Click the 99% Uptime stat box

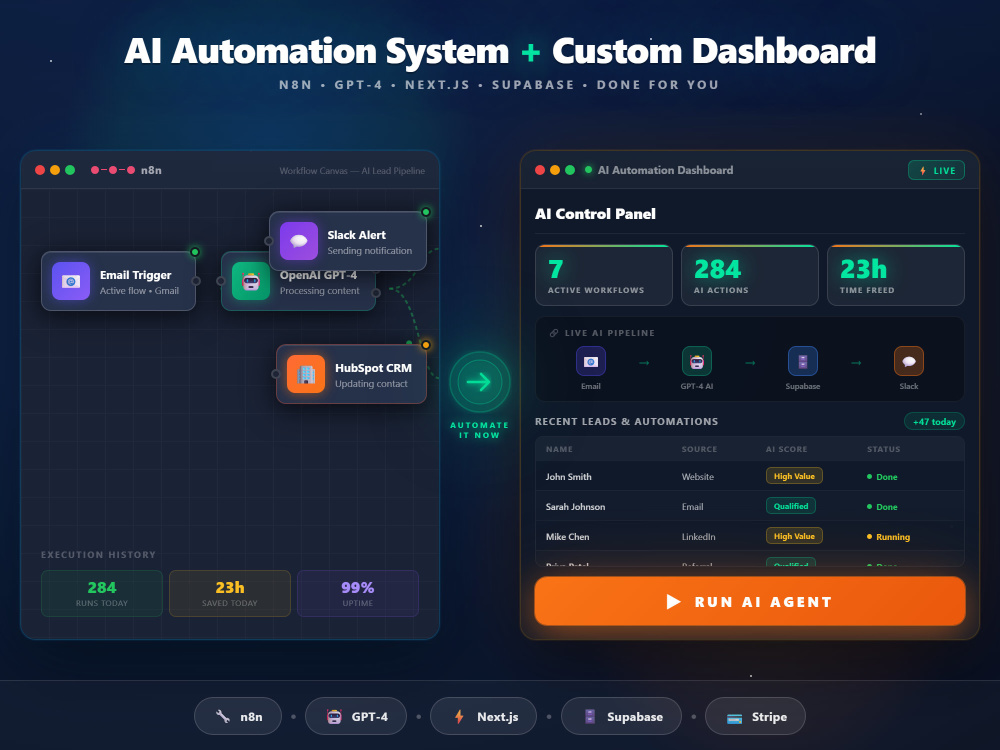coord(358,593)
